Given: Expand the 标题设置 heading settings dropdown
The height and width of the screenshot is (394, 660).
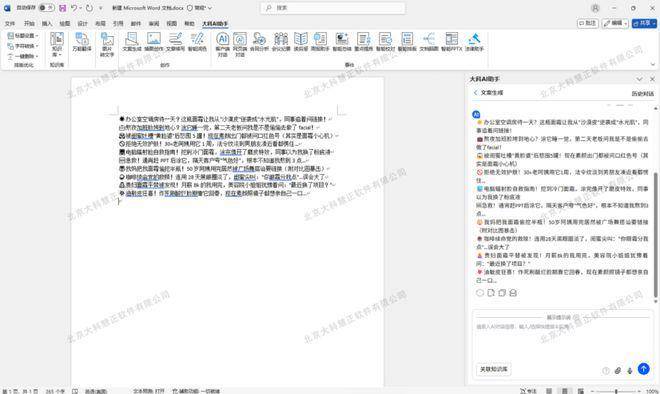Looking at the screenshot, I should pos(23,36).
